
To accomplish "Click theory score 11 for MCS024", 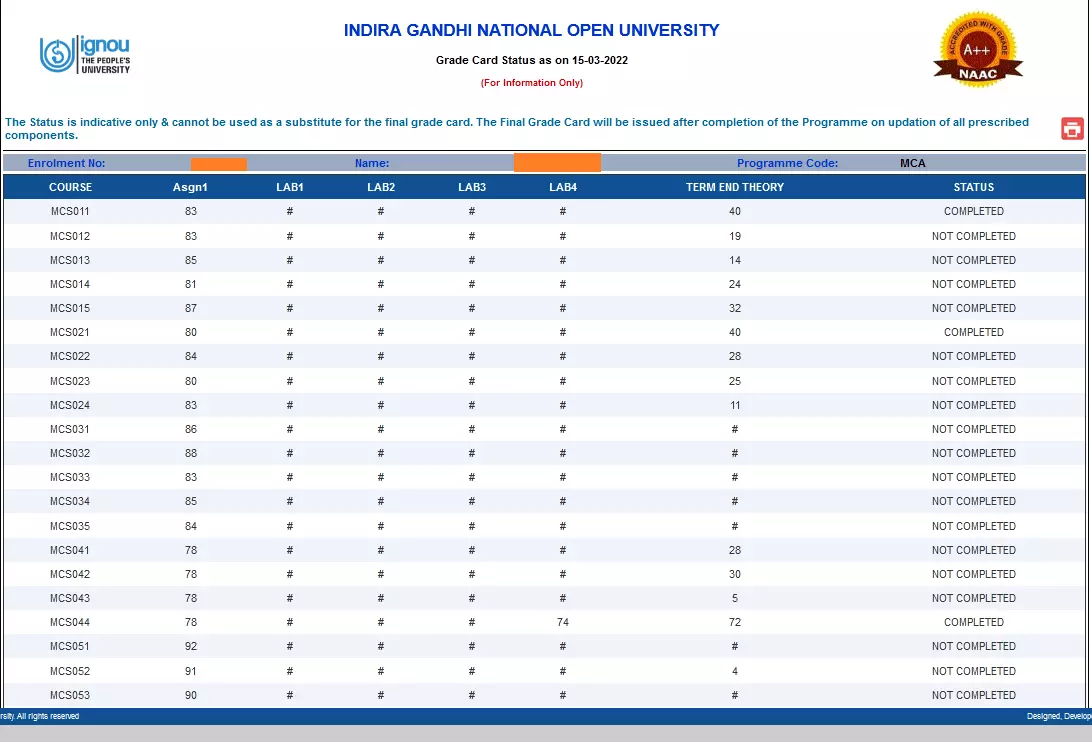I will point(735,405).
